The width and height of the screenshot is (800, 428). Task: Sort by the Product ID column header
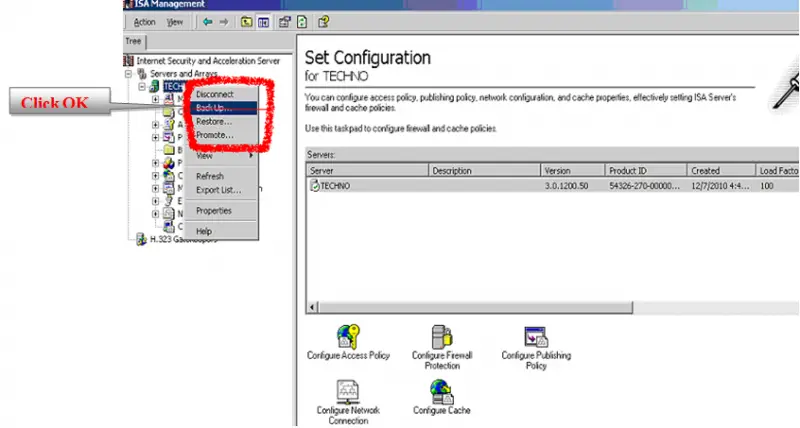645,171
